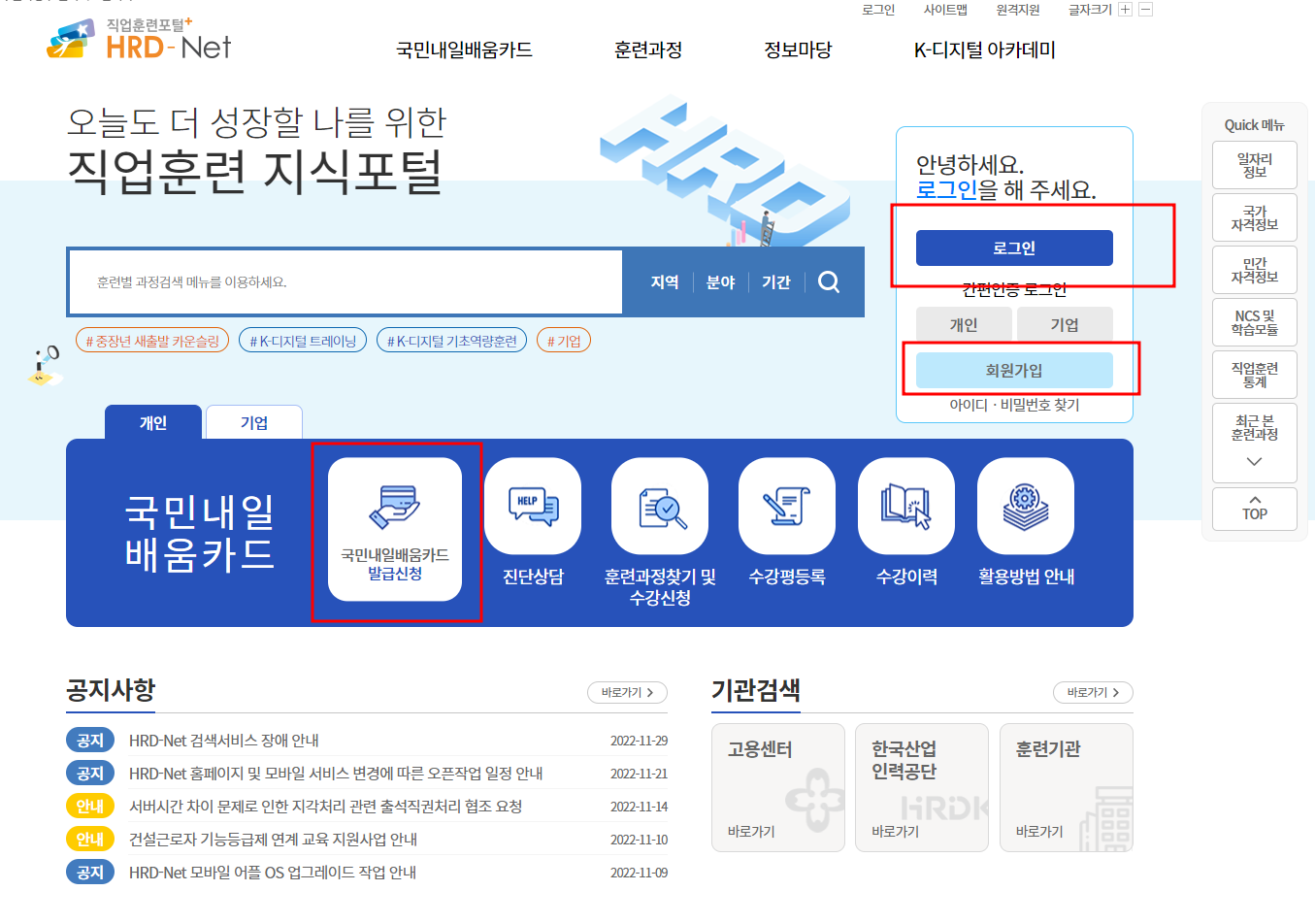
Task: Open the 진단상담 help icon
Action: 533,506
